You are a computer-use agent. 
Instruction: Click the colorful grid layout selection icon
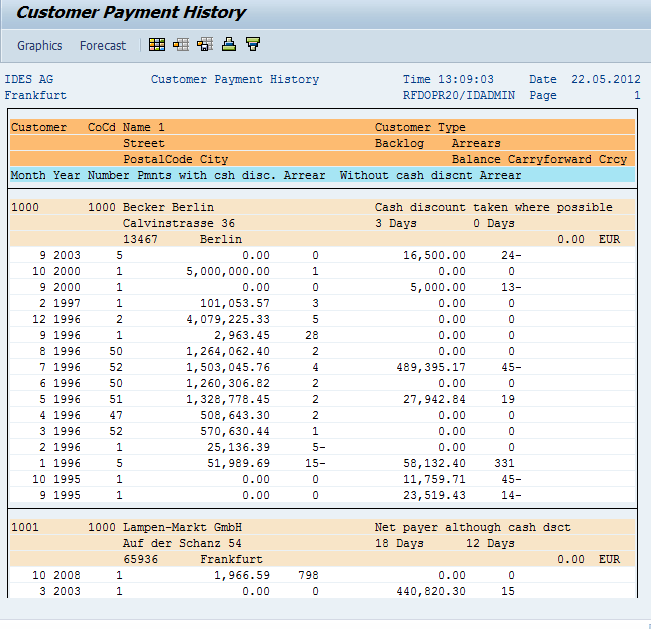[x=157, y=45]
